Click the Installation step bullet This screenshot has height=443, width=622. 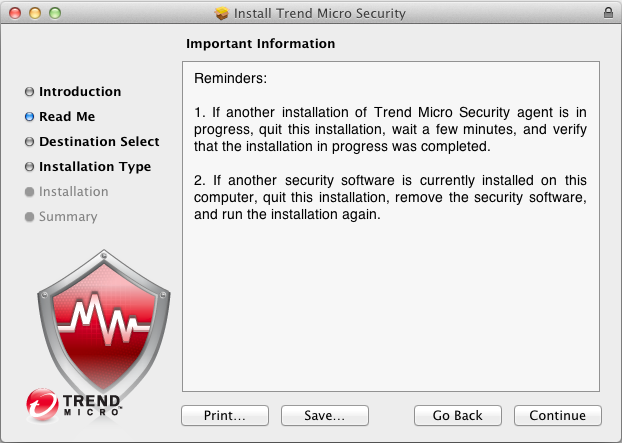tap(30, 192)
